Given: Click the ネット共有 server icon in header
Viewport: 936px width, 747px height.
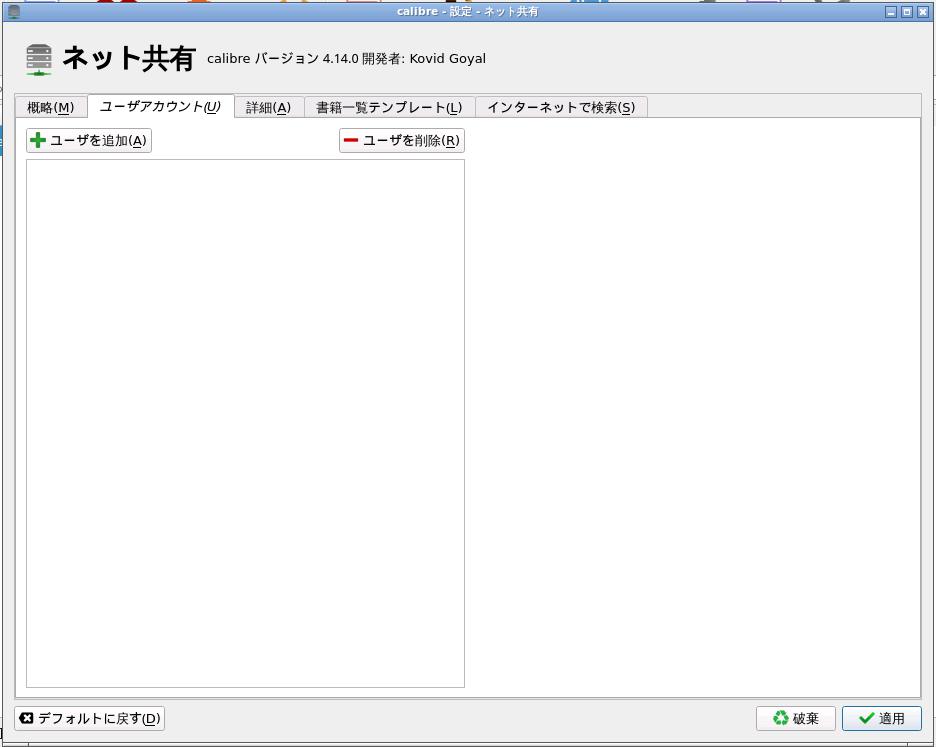Looking at the screenshot, I should [x=39, y=60].
